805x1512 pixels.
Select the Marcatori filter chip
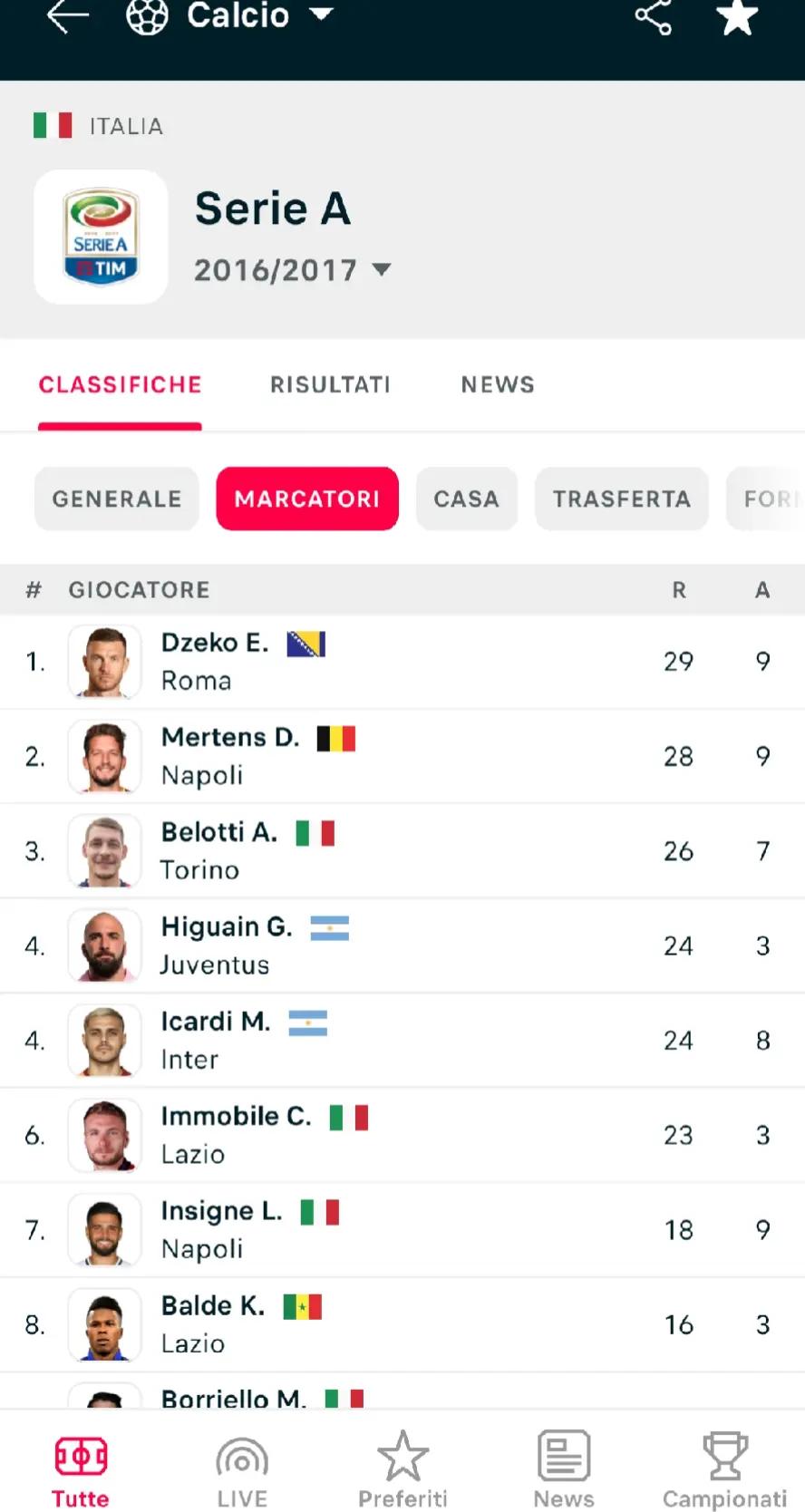[x=307, y=499]
